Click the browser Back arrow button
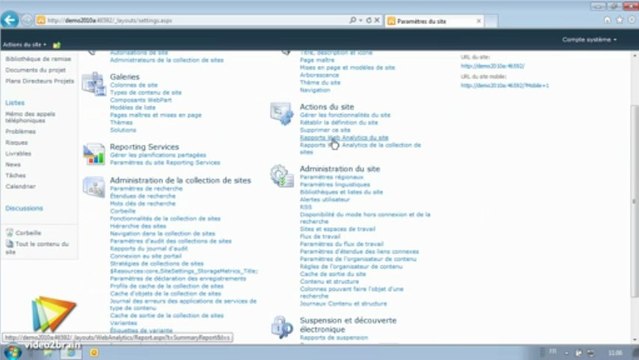The image size is (639, 360). coord(10,20)
